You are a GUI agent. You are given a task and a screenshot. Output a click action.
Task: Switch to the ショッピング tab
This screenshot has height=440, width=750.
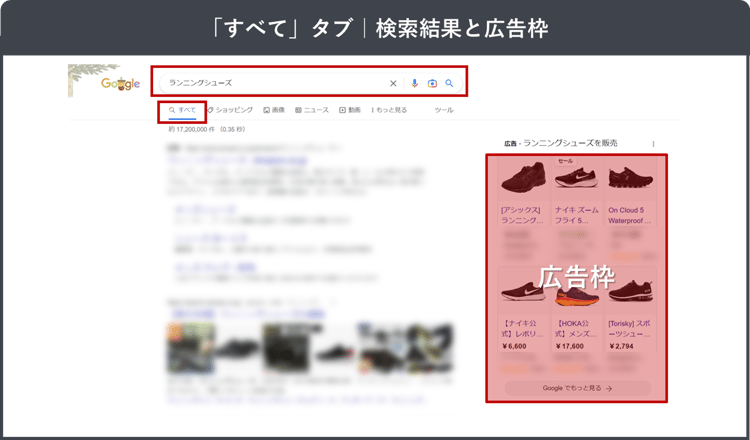[230, 110]
